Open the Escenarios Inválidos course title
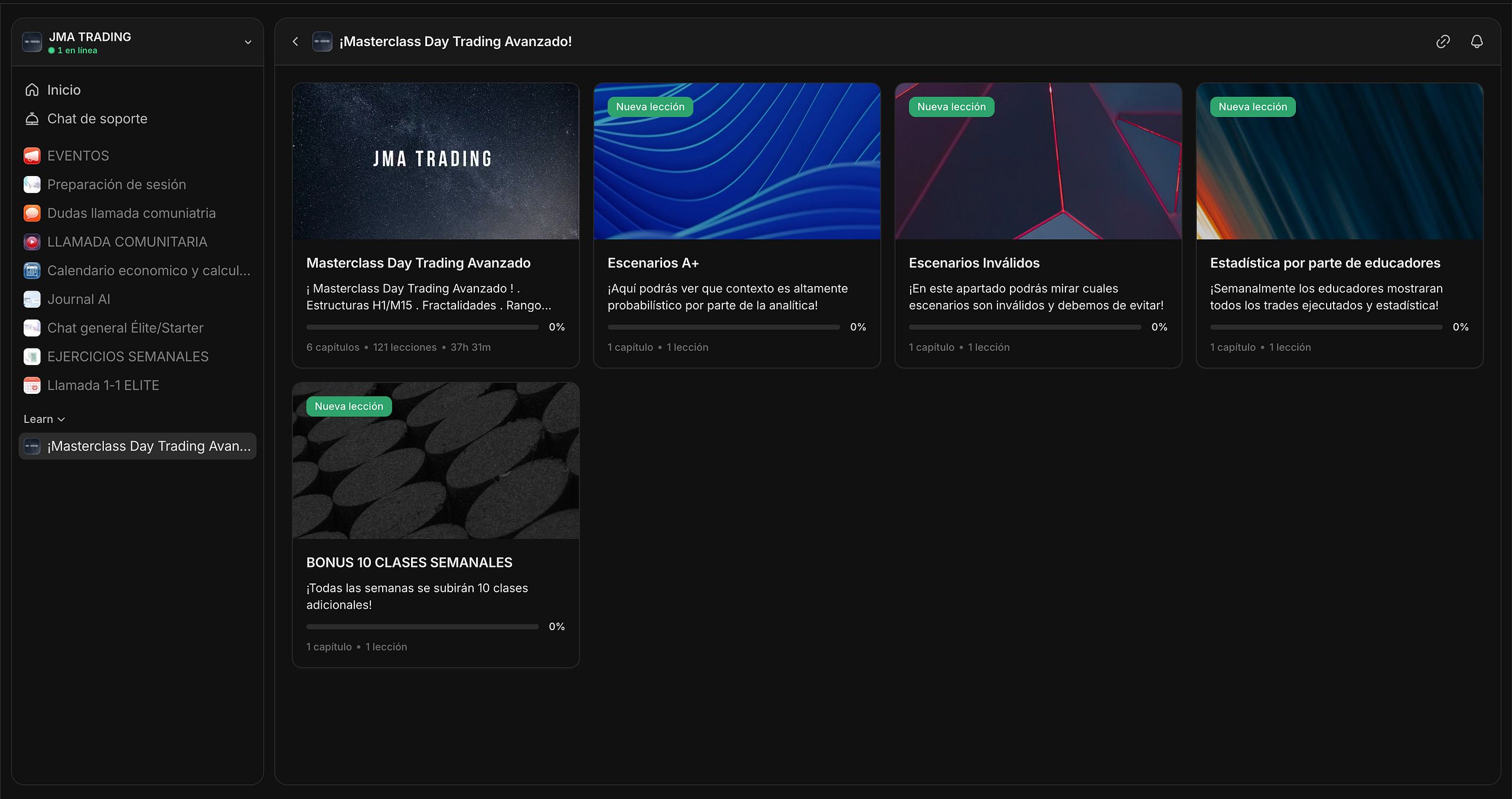Viewport: 1512px width, 799px height. tap(974, 263)
